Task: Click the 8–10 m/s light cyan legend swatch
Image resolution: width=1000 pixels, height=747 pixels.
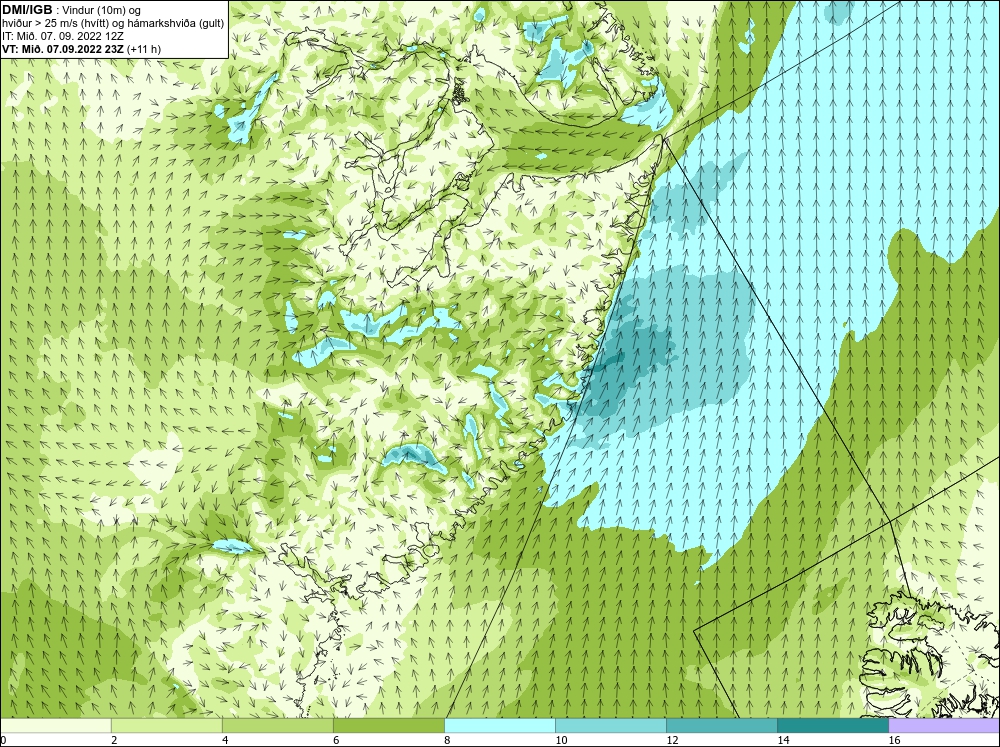Action: pyautogui.click(x=499, y=725)
